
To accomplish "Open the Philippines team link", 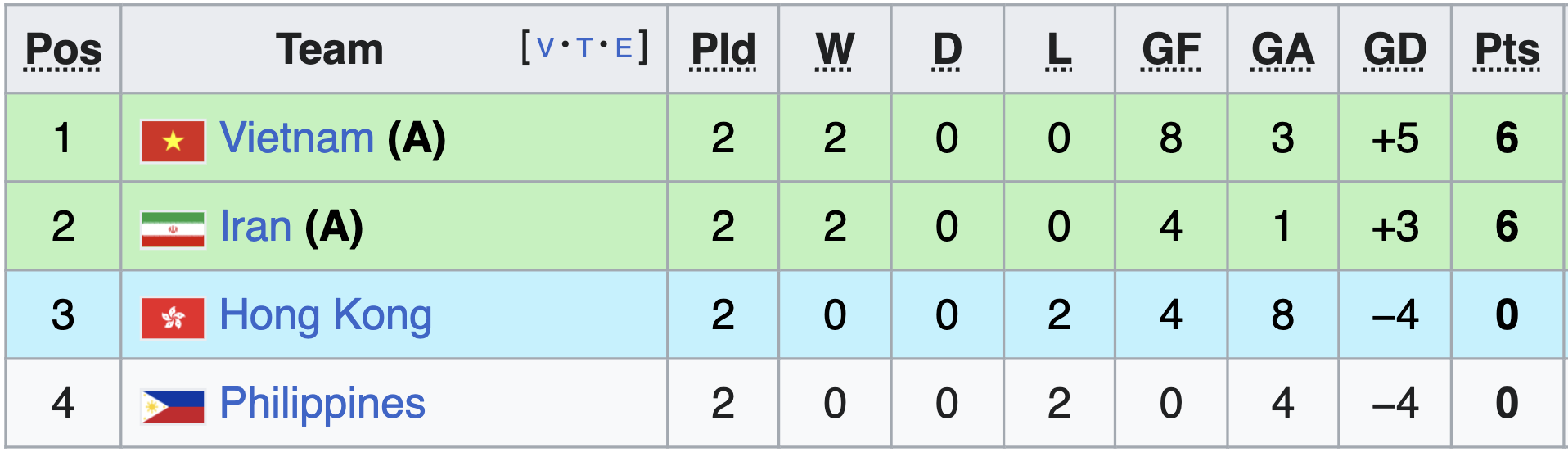I will click(322, 404).
